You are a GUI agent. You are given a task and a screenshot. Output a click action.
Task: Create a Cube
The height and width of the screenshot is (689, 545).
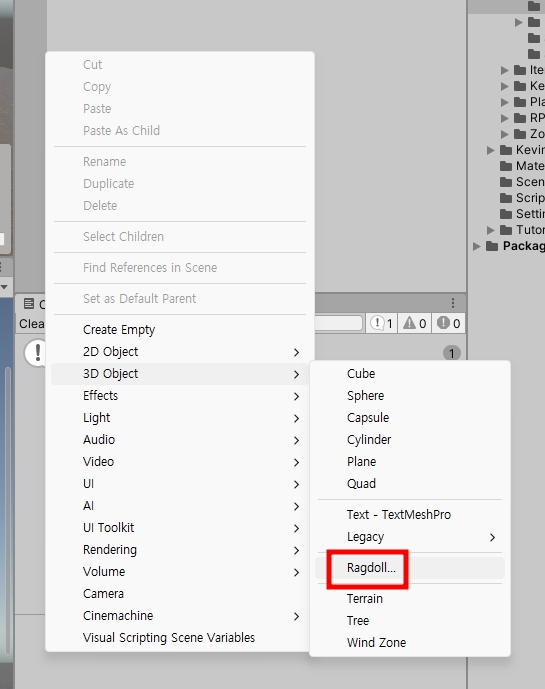tap(410, 374)
